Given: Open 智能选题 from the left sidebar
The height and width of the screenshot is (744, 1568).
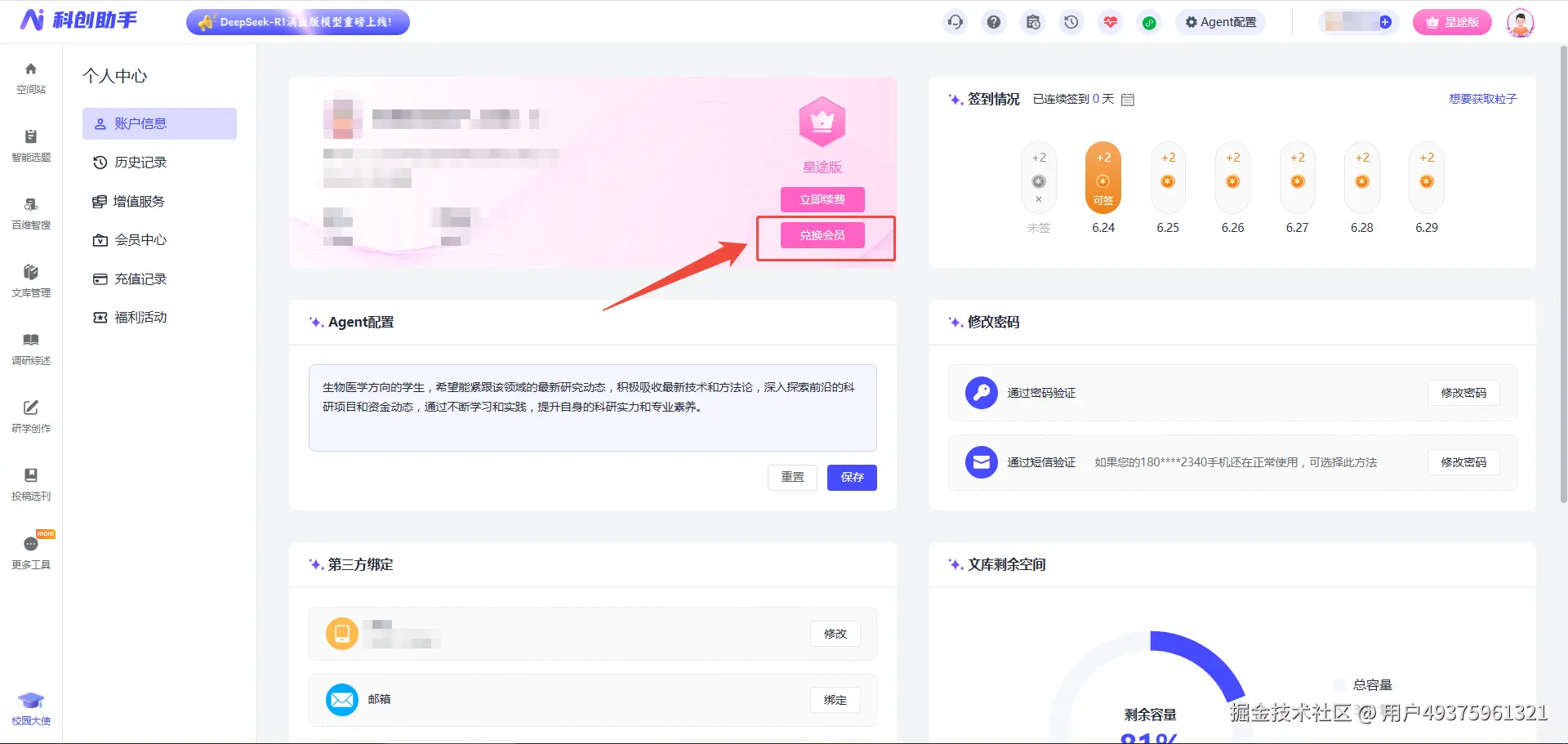Looking at the screenshot, I should tap(31, 145).
